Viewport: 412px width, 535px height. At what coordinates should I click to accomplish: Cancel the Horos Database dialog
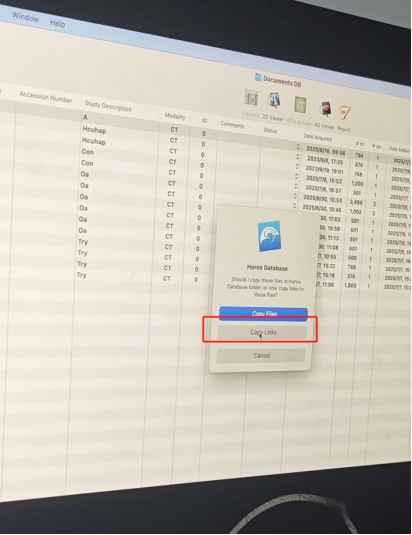tap(261, 356)
